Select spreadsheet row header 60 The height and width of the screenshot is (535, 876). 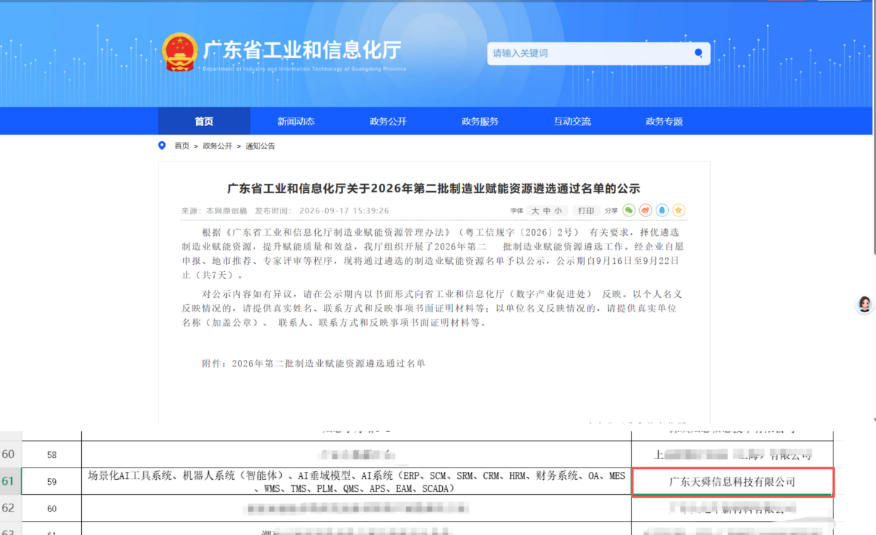coord(10,454)
